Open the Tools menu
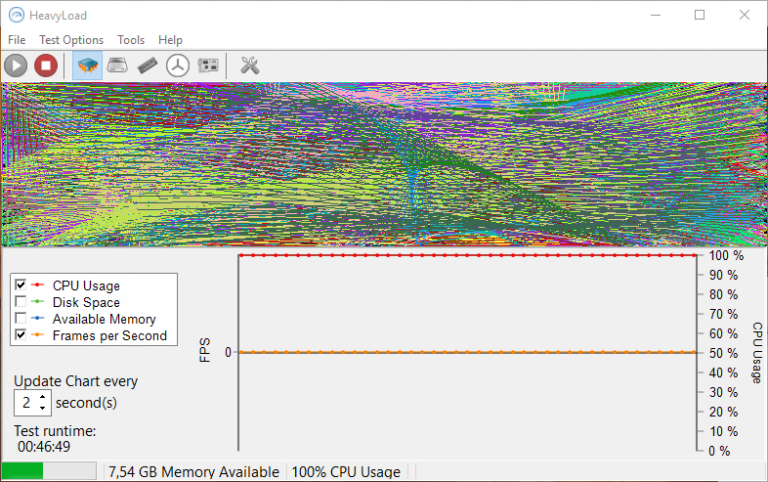Image resolution: width=768 pixels, height=482 pixels. 131,40
